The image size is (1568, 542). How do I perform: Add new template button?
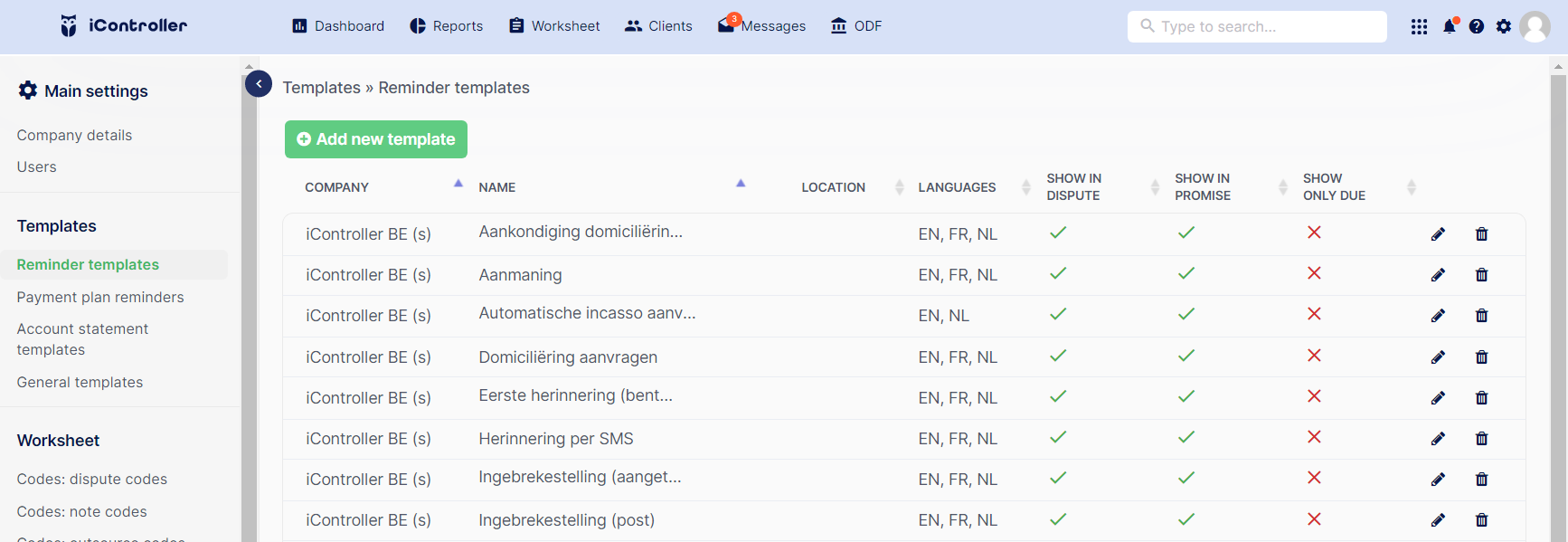(x=376, y=139)
